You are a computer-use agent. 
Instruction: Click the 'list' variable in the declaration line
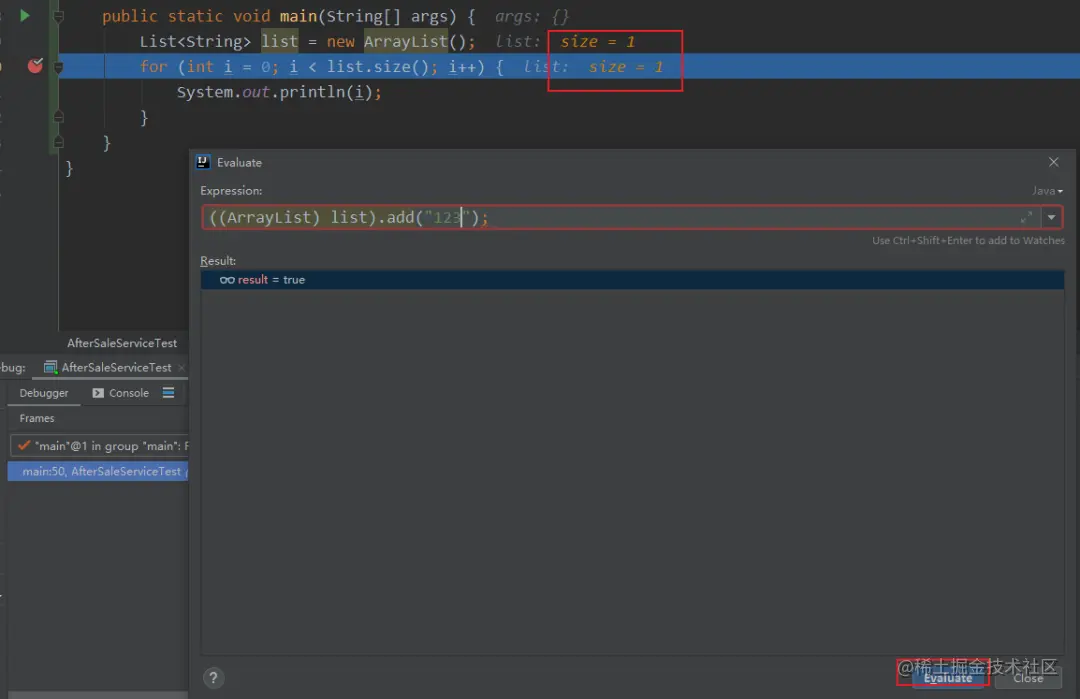pyautogui.click(x=280, y=41)
